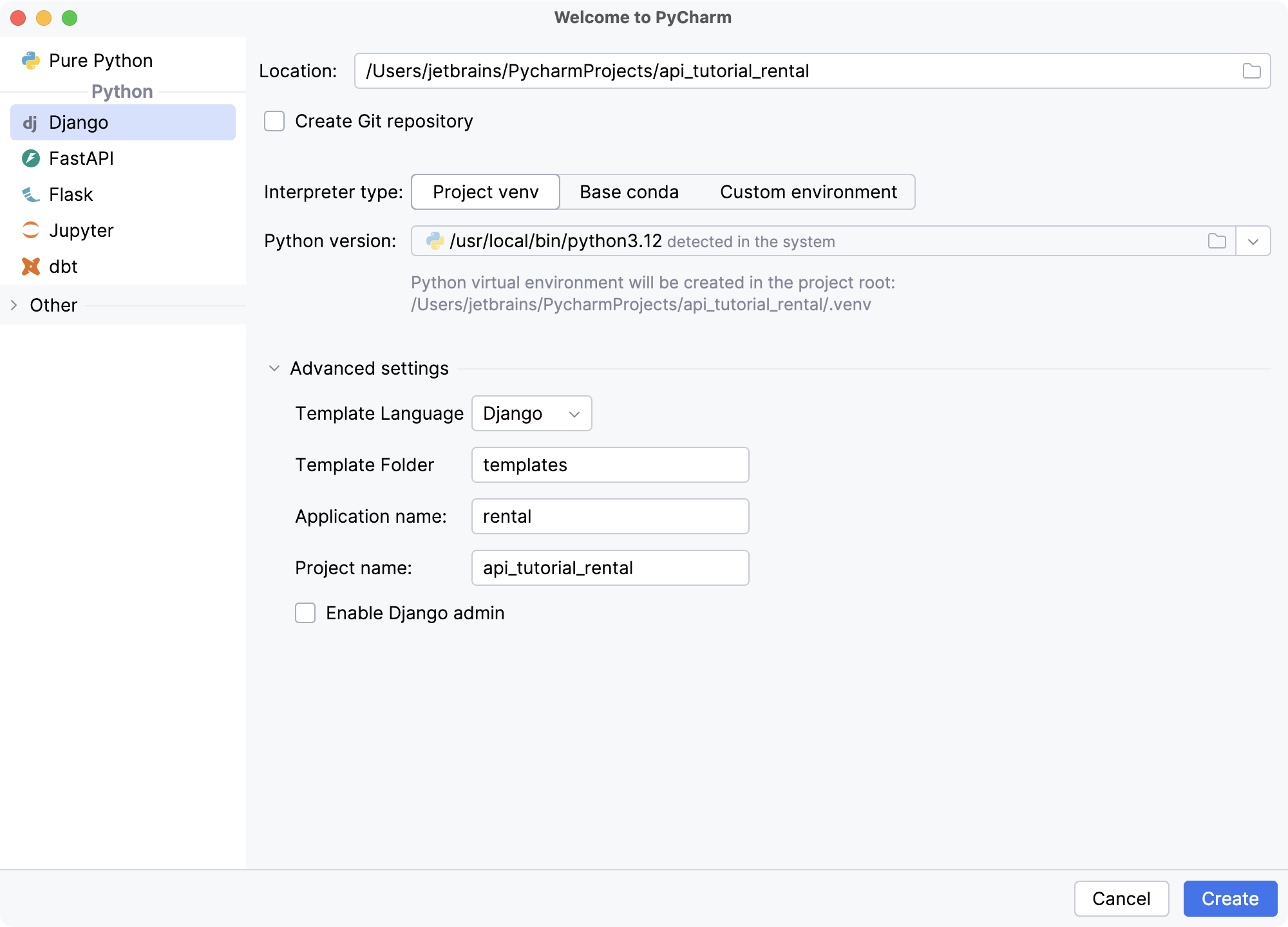Click the Application name input field

(609, 516)
